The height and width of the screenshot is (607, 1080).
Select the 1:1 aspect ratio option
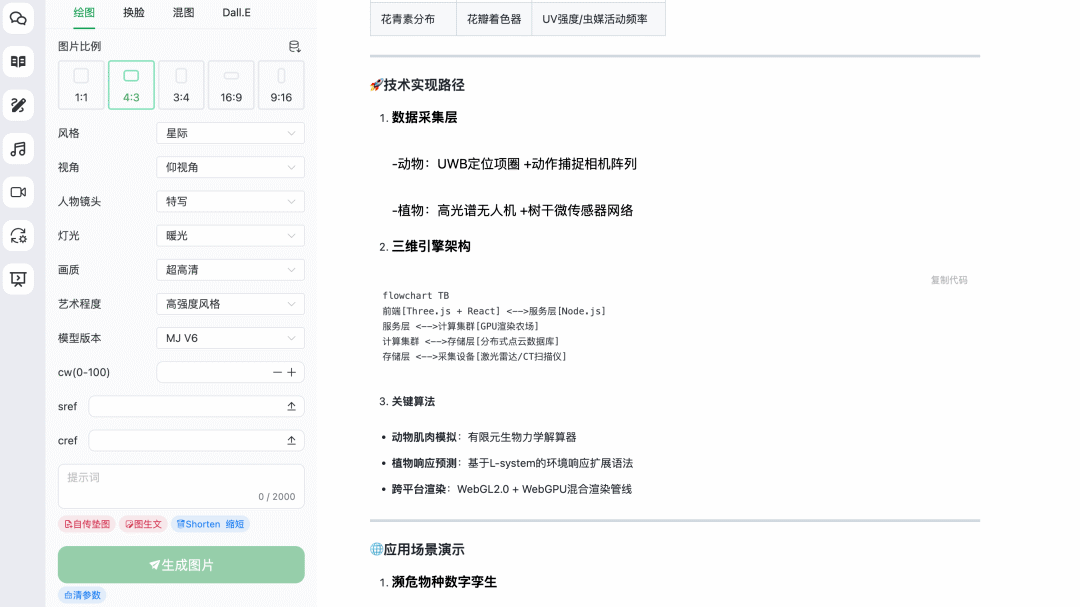point(81,85)
